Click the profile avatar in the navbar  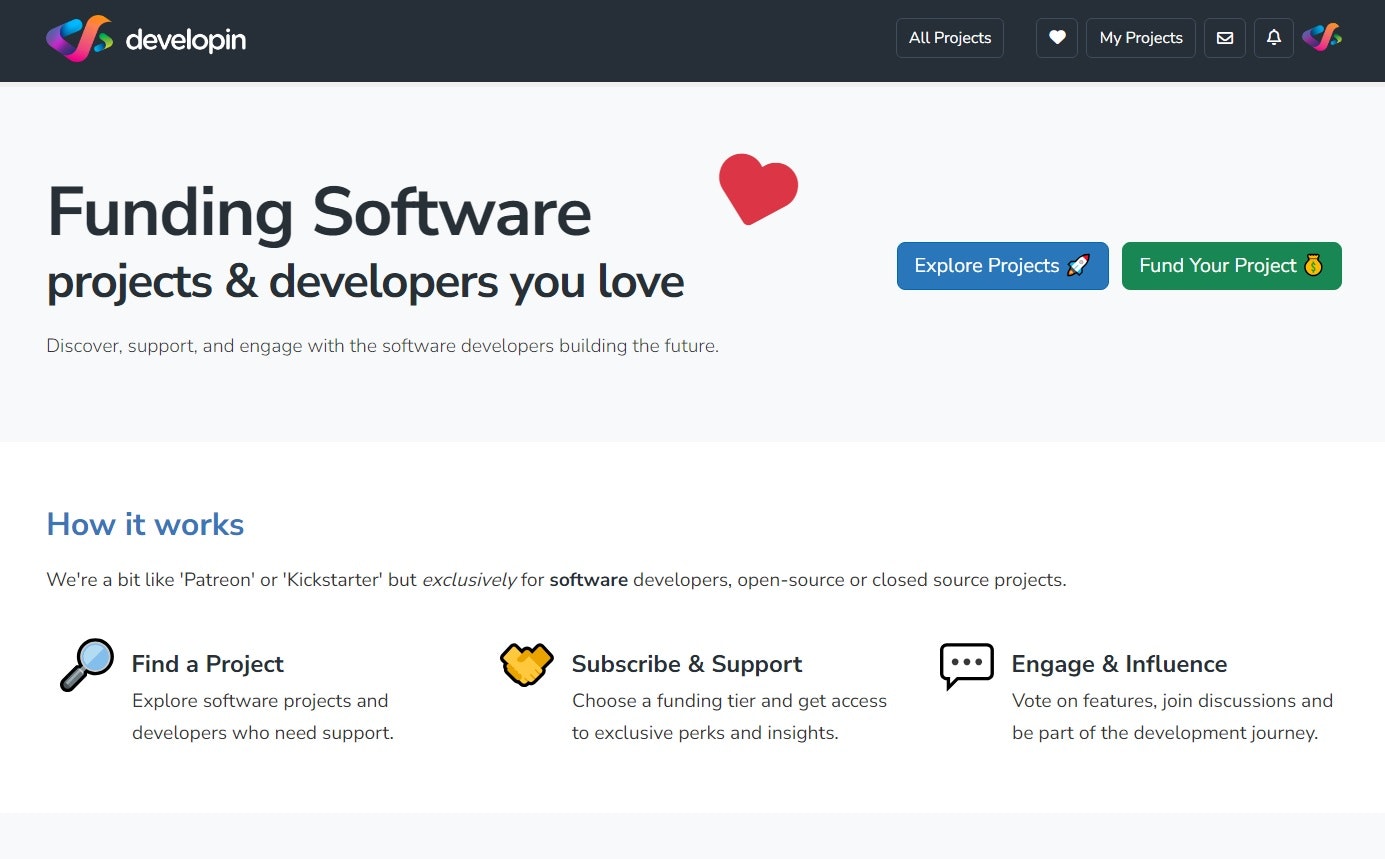coord(1322,37)
